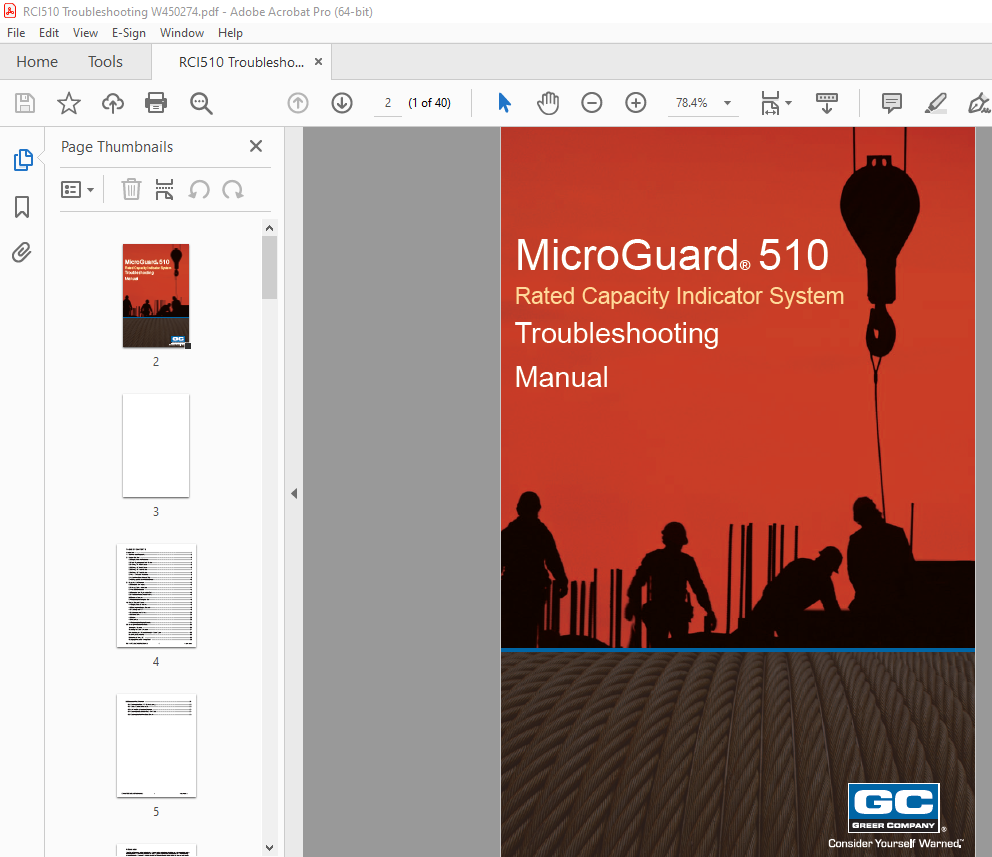Open the View menu
The height and width of the screenshot is (857, 992).
(x=85, y=33)
